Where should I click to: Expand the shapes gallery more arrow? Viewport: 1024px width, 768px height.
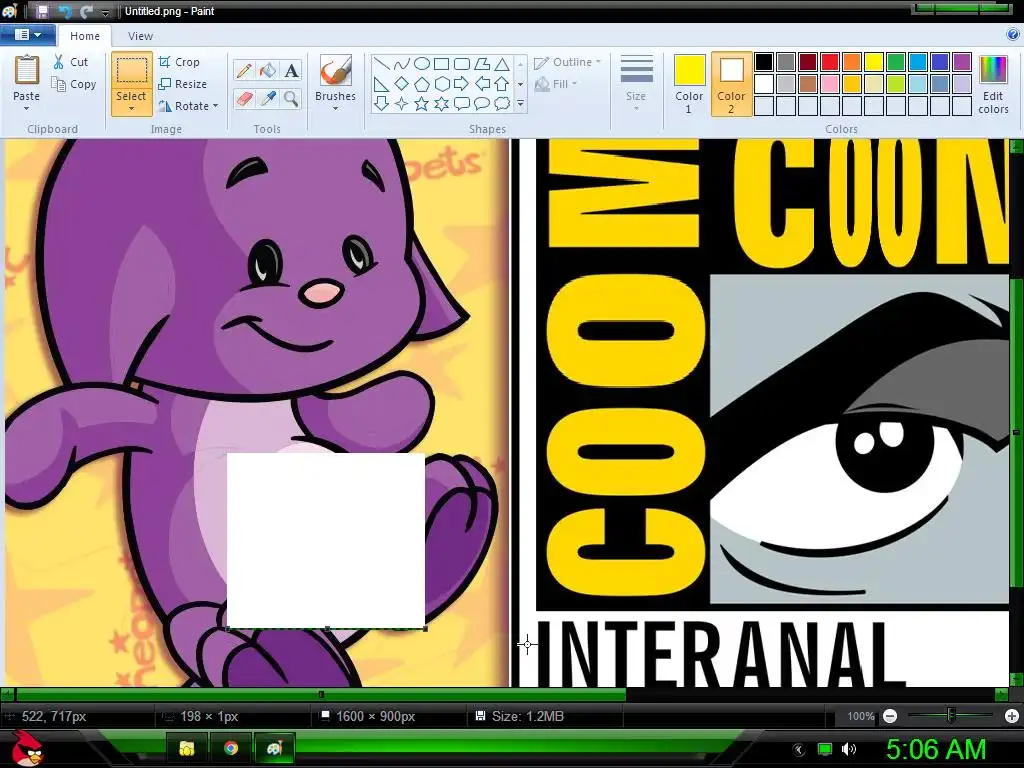[x=520, y=104]
